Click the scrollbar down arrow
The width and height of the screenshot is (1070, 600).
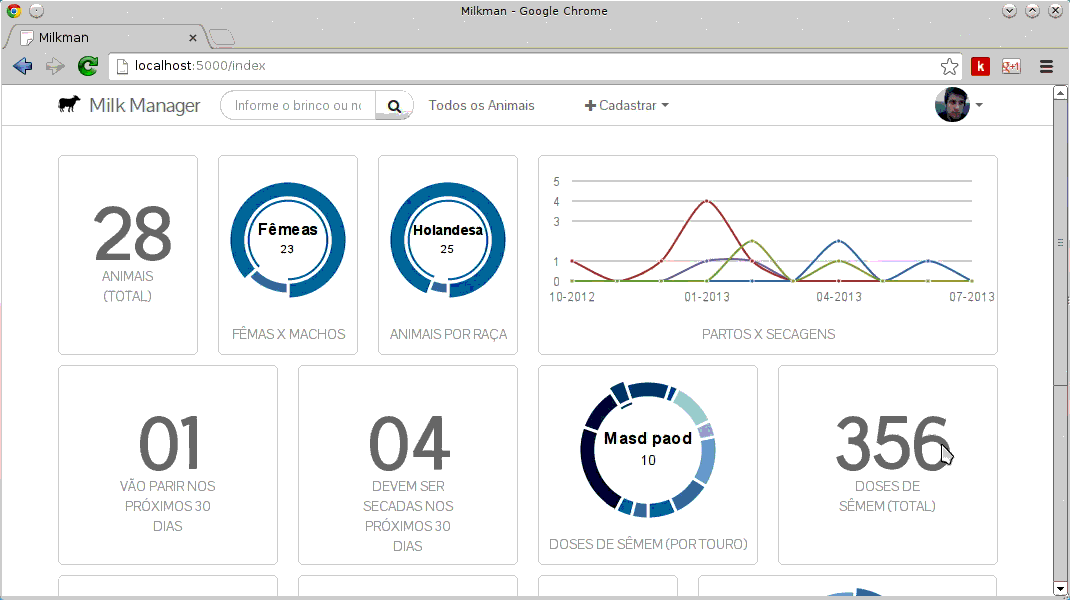[1061, 588]
